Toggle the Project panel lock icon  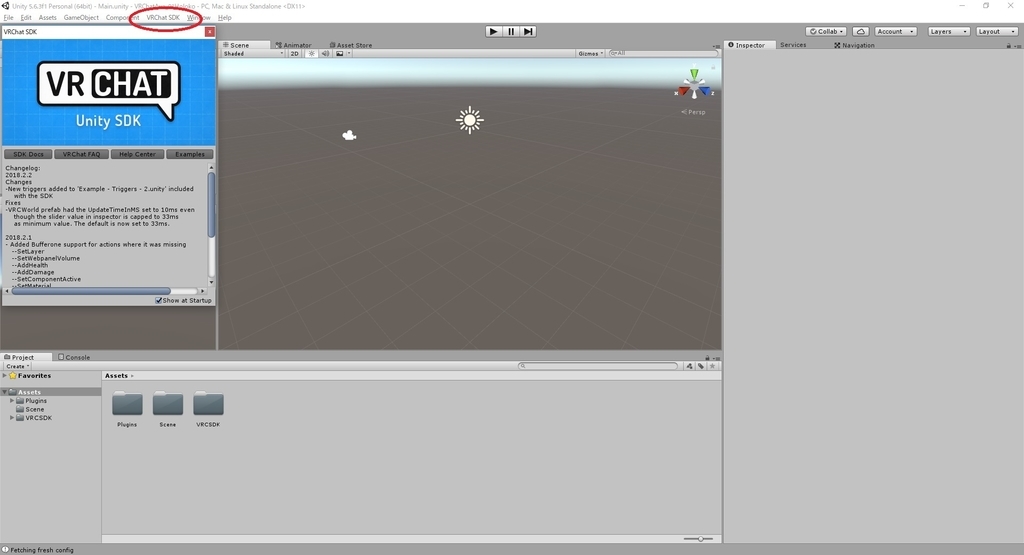point(707,358)
